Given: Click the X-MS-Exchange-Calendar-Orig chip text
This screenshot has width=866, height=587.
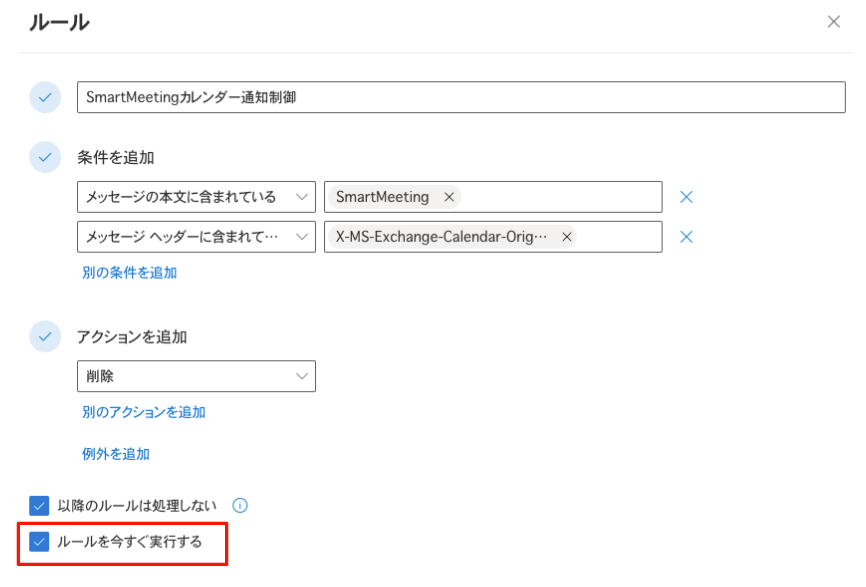Looking at the screenshot, I should point(441,237).
